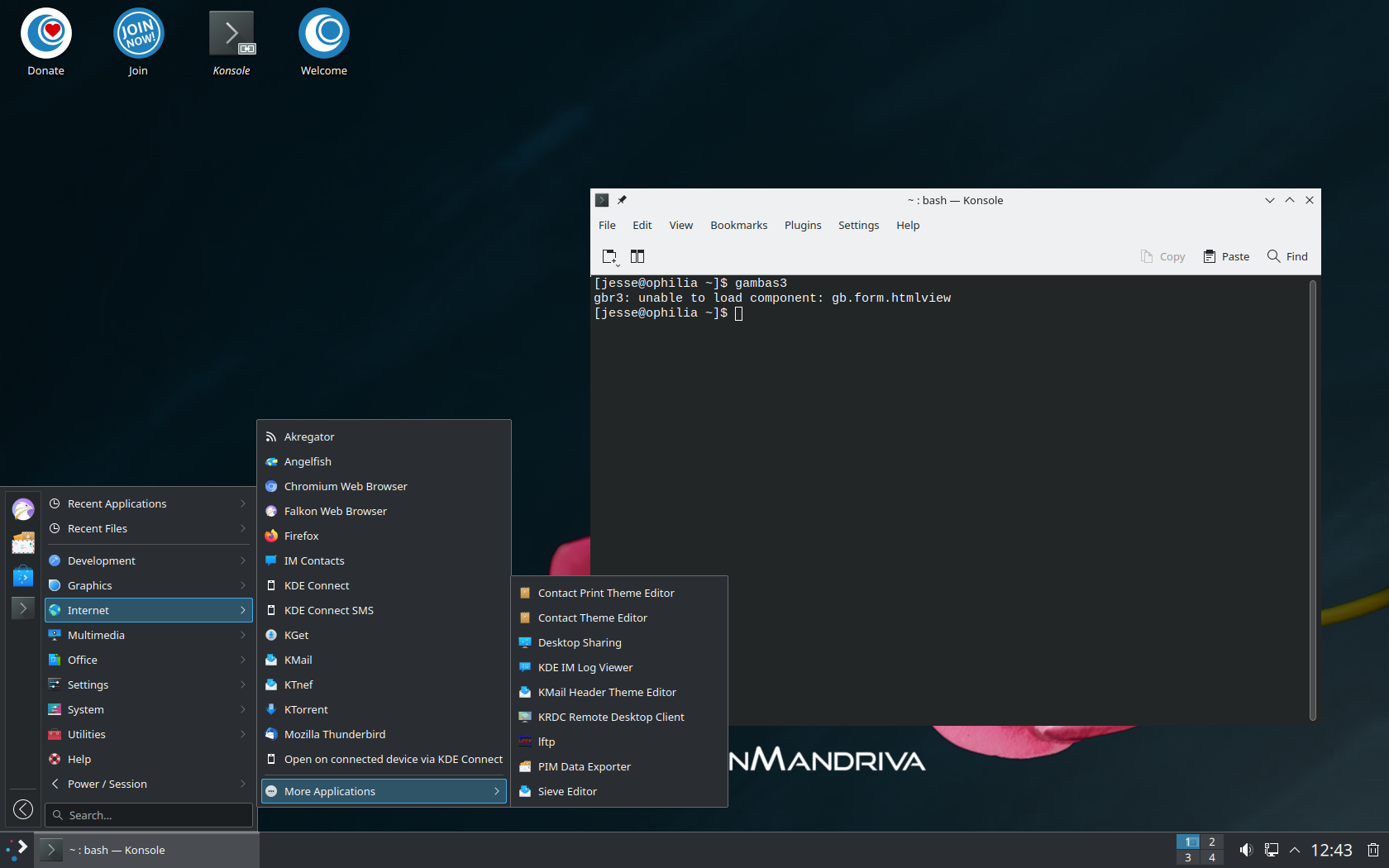The image size is (1389, 868).
Task: Open Mozilla Thunderbird
Action: tap(384, 734)
